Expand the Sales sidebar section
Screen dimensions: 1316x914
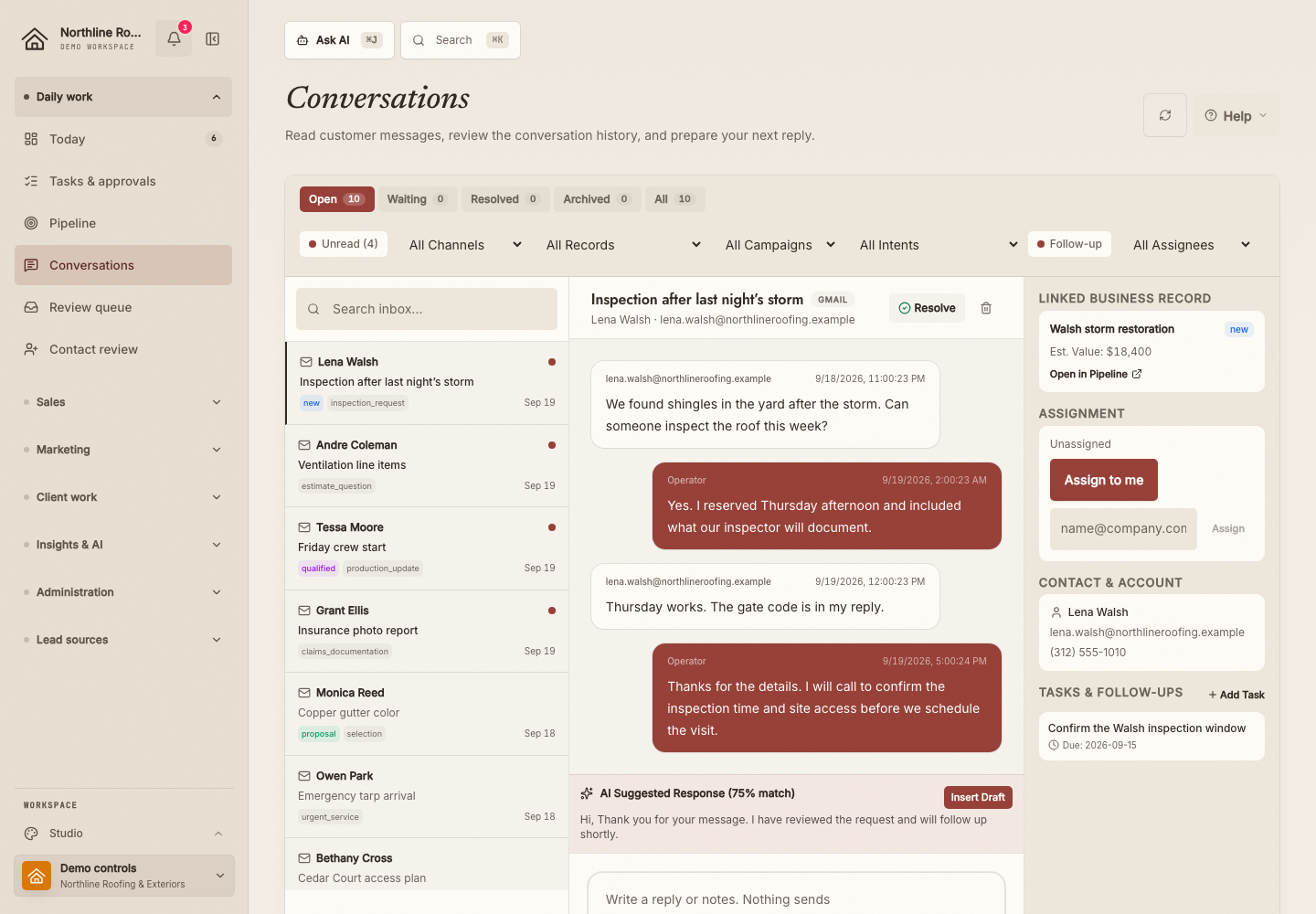coord(123,402)
